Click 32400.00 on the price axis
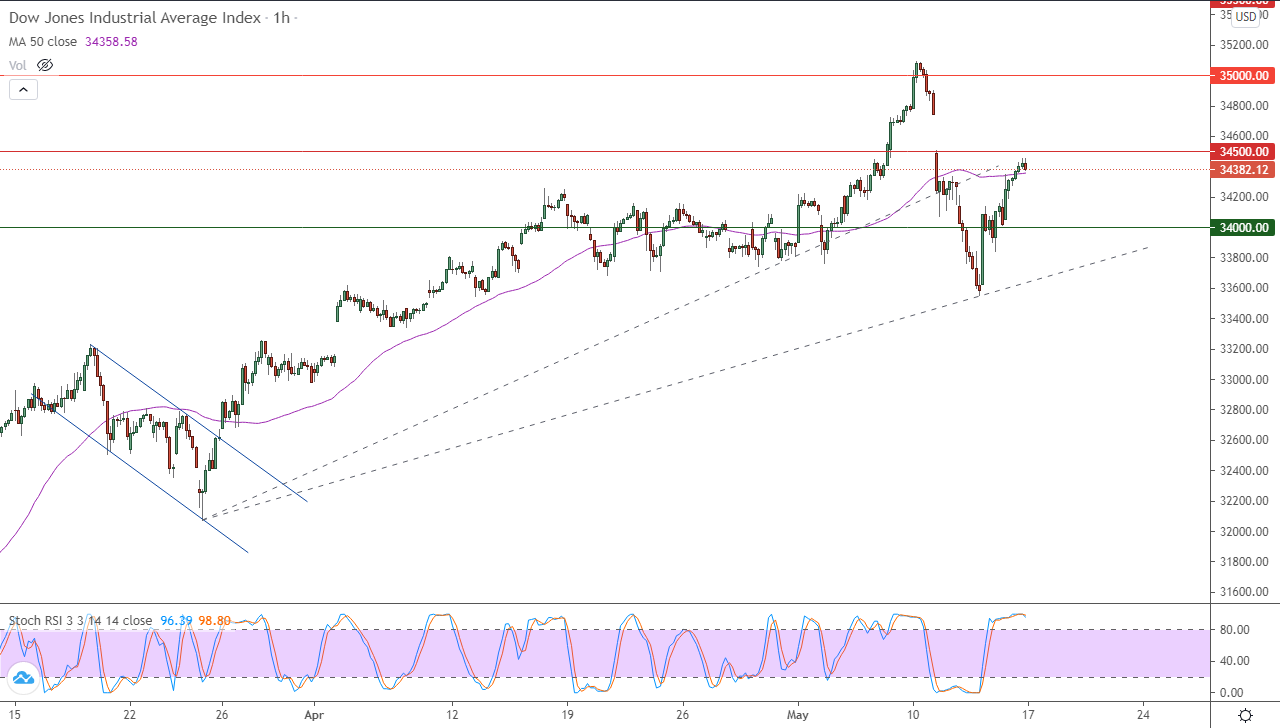Screen dimensions: 1280x728 1242,470
